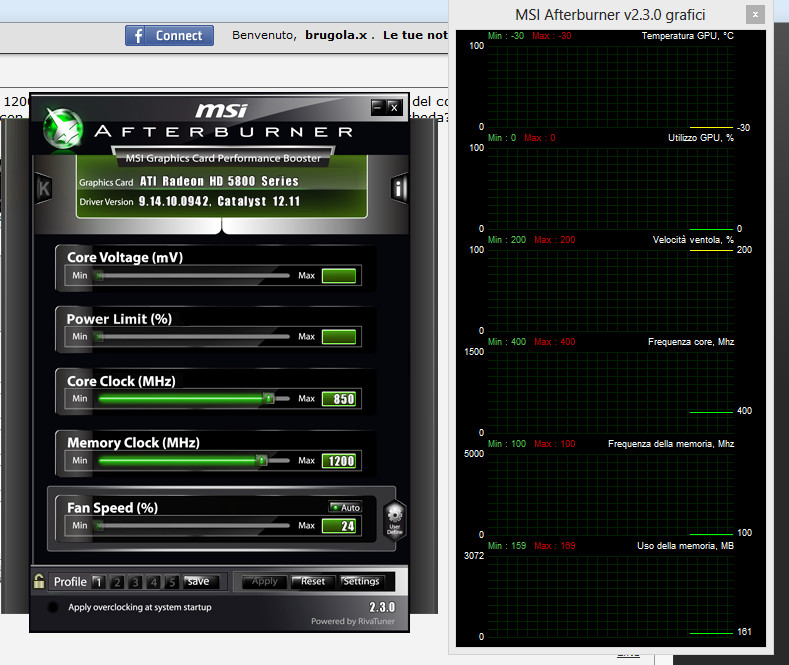The width and height of the screenshot is (789, 665).
Task: Click the Core Clock slider handle
Action: pyautogui.click(x=269, y=398)
